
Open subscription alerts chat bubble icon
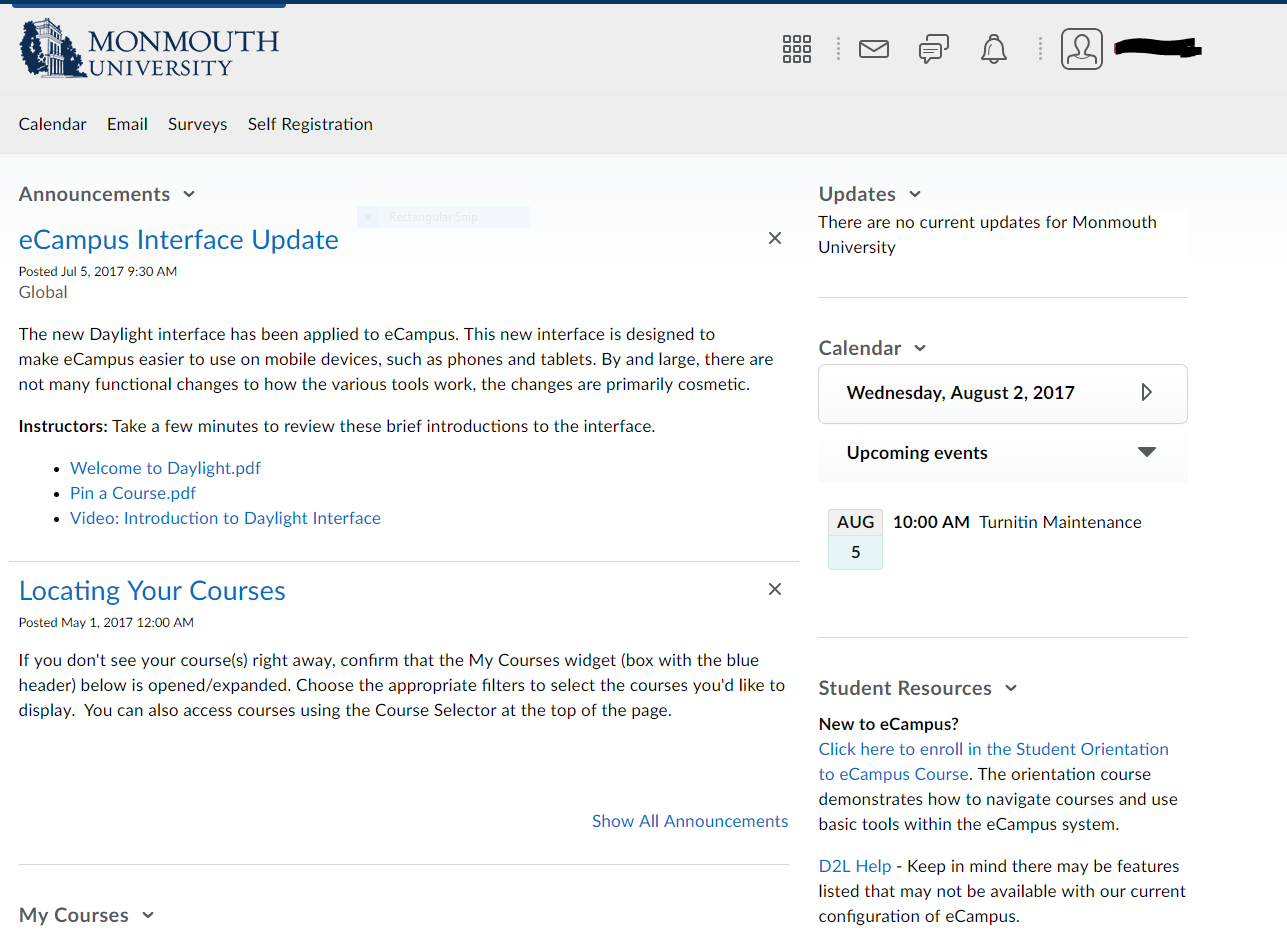[933, 49]
